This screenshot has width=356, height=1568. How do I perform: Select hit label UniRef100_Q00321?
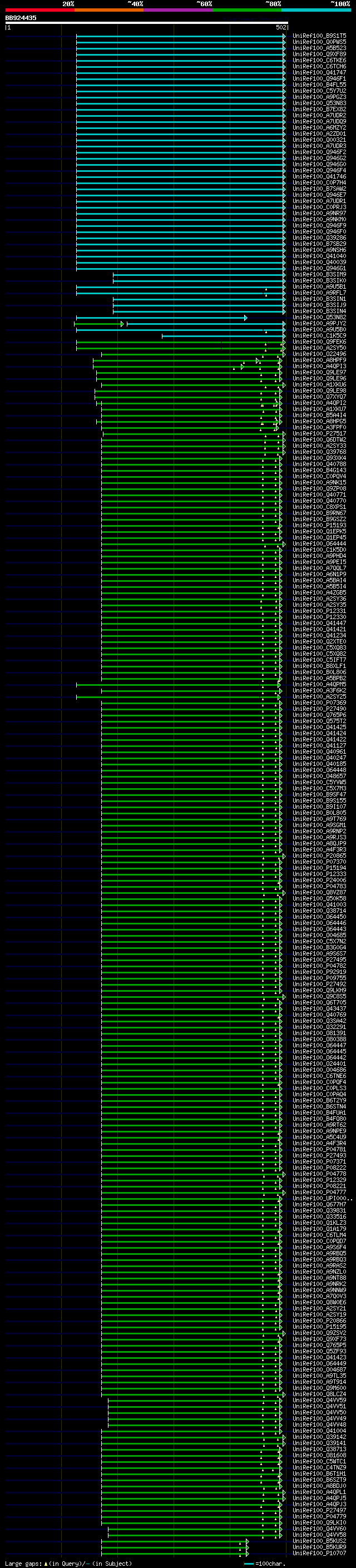(x=319, y=140)
